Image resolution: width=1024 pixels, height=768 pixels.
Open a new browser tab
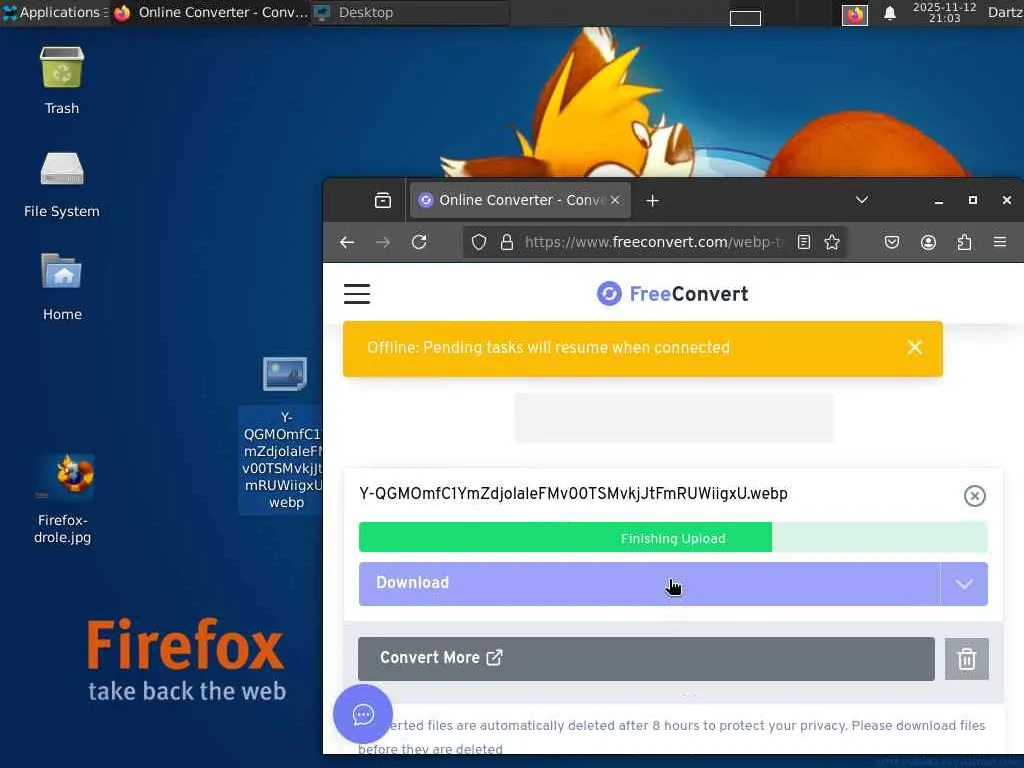652,200
